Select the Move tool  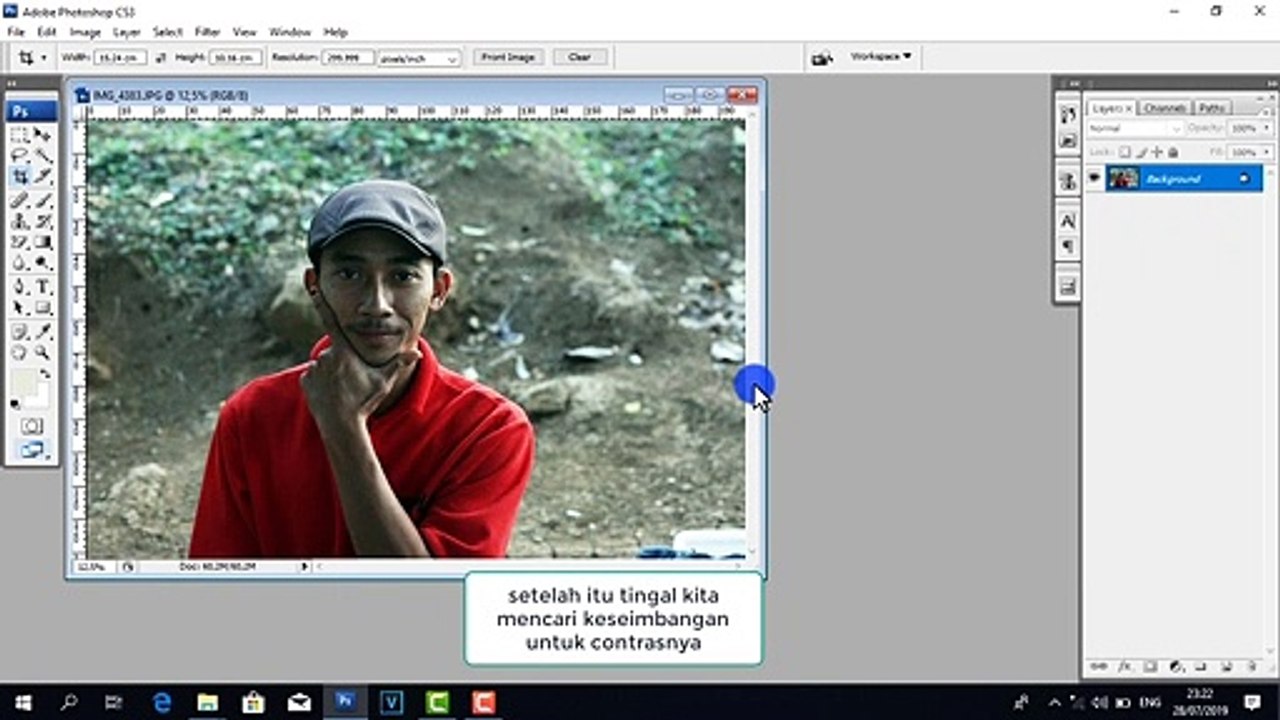pyautogui.click(x=43, y=134)
